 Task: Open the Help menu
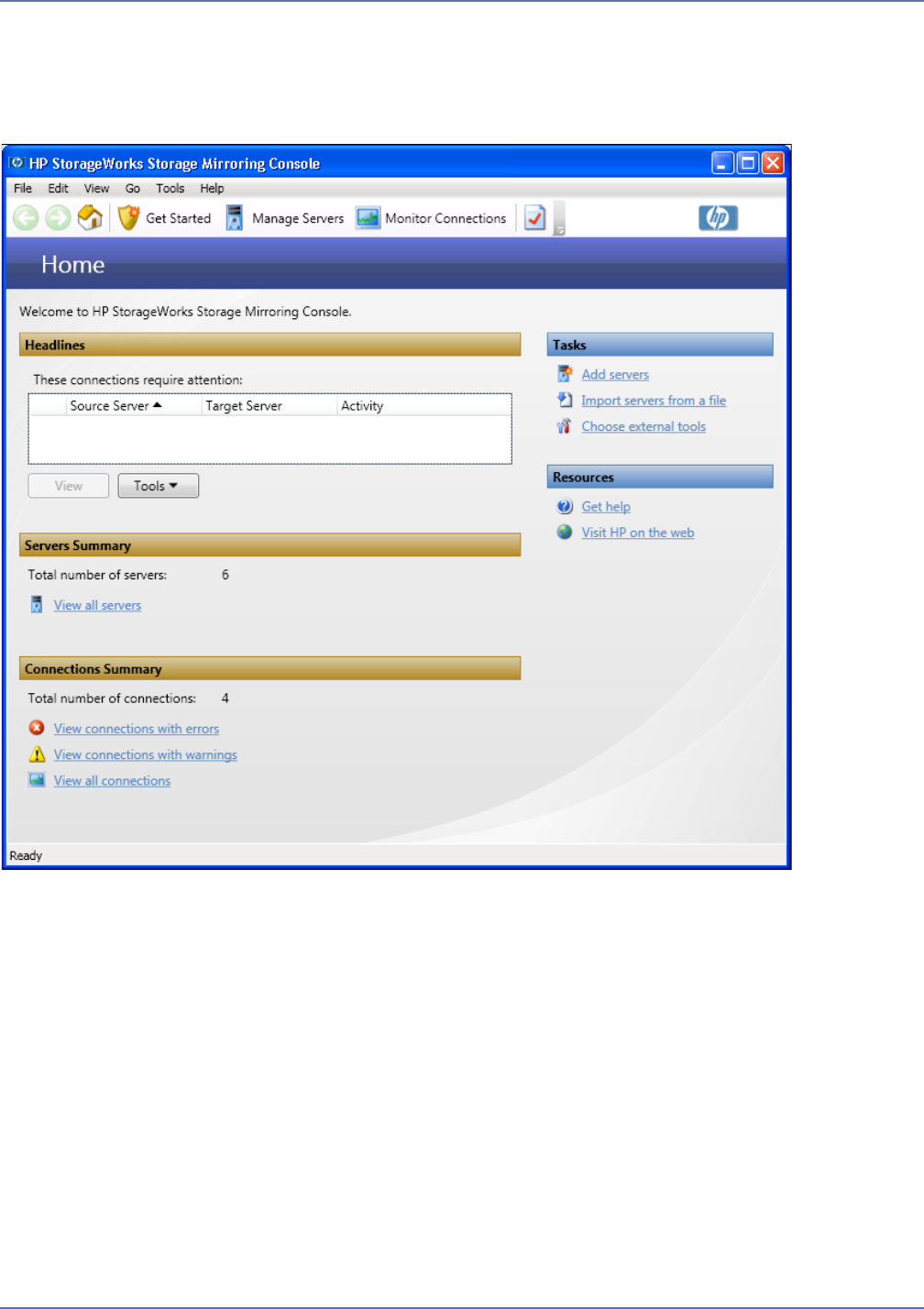[212, 188]
